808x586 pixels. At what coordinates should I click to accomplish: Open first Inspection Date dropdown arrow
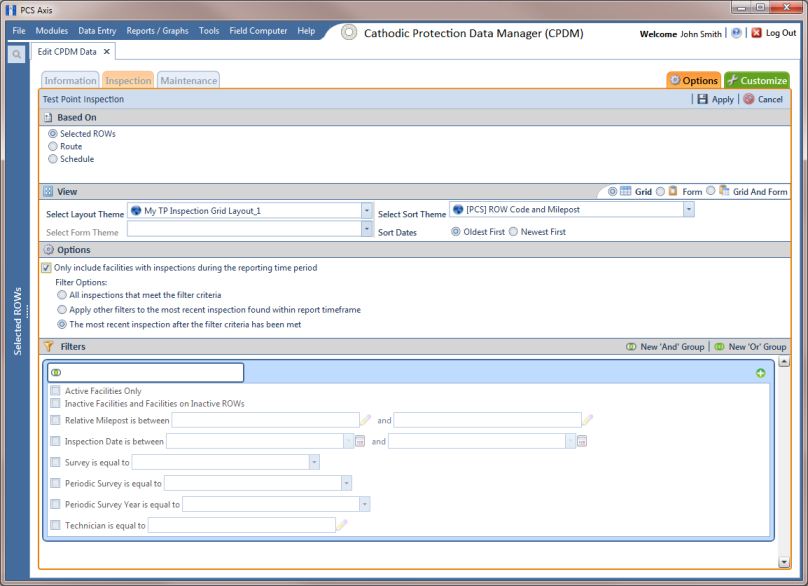coord(348,441)
